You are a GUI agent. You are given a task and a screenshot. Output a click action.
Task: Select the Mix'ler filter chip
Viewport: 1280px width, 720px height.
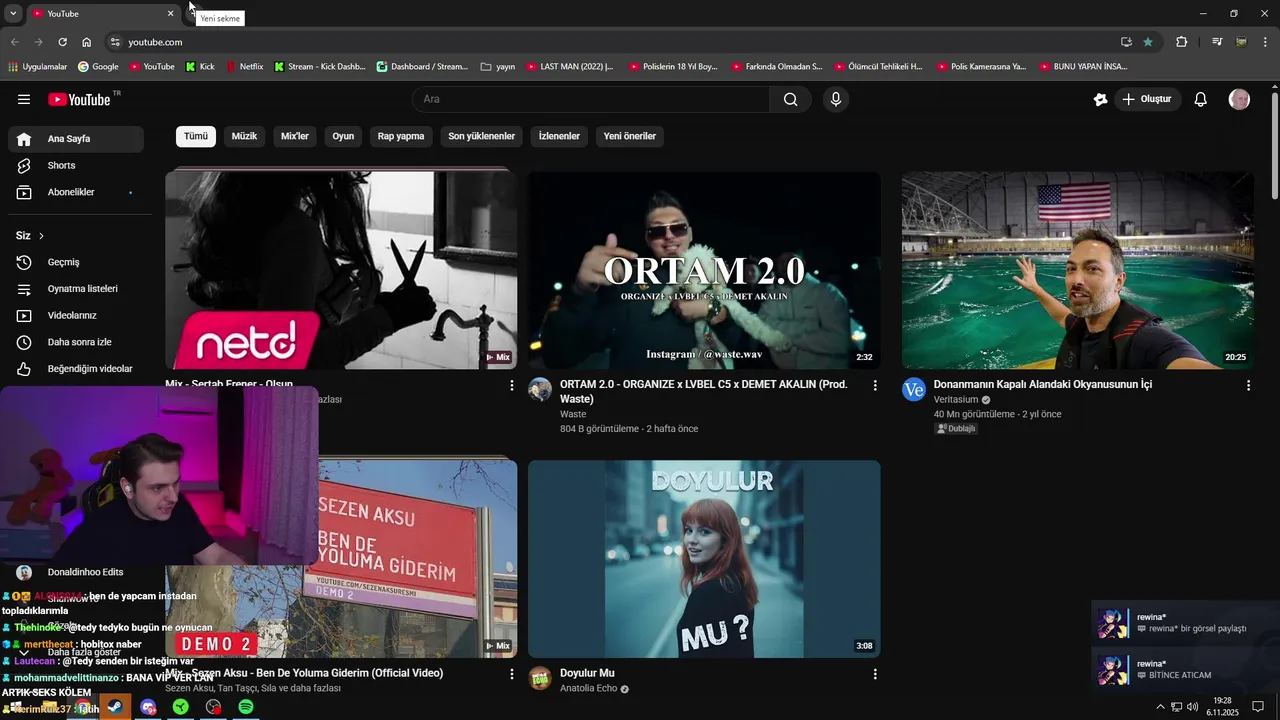[295, 136]
